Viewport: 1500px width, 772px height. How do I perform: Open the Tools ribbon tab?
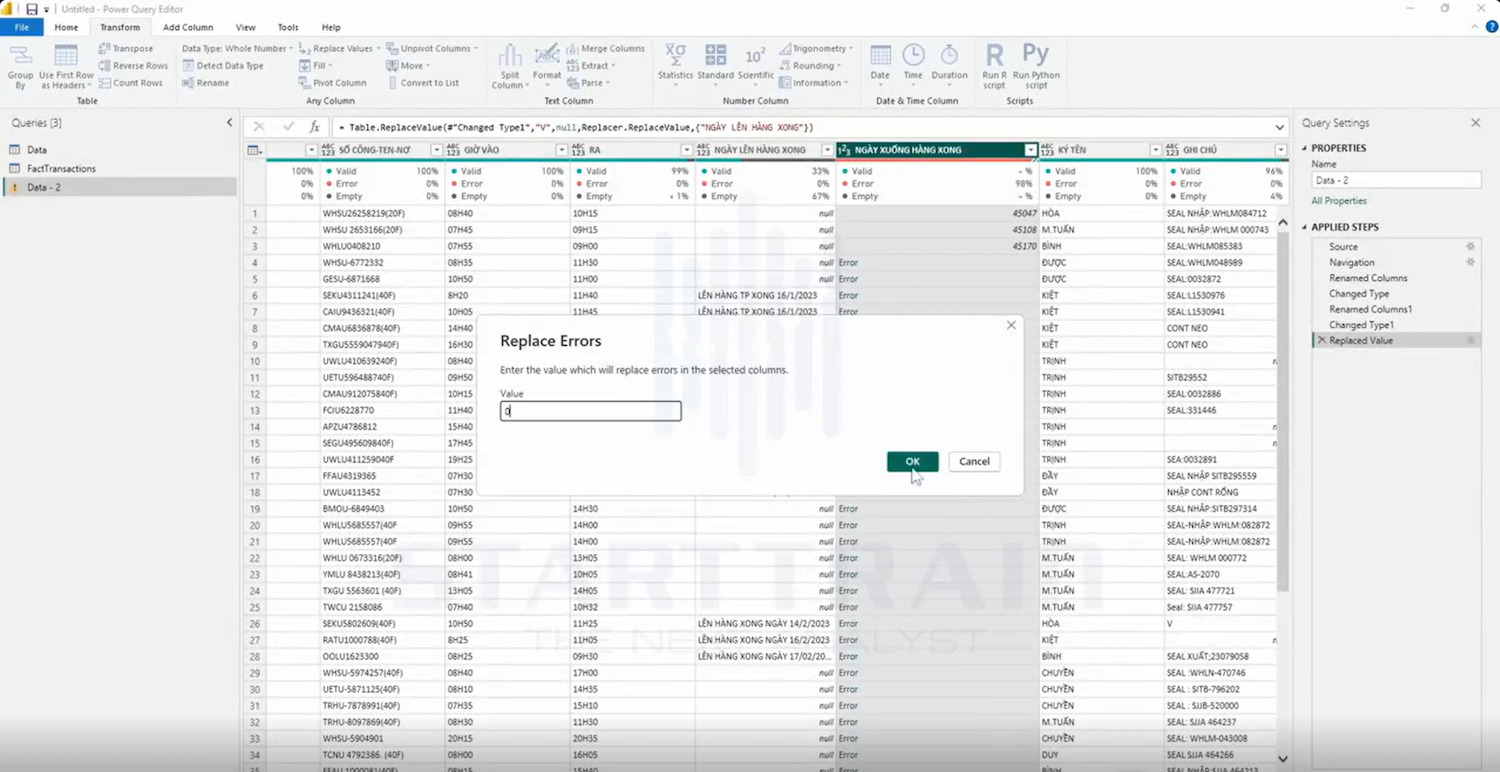point(288,27)
